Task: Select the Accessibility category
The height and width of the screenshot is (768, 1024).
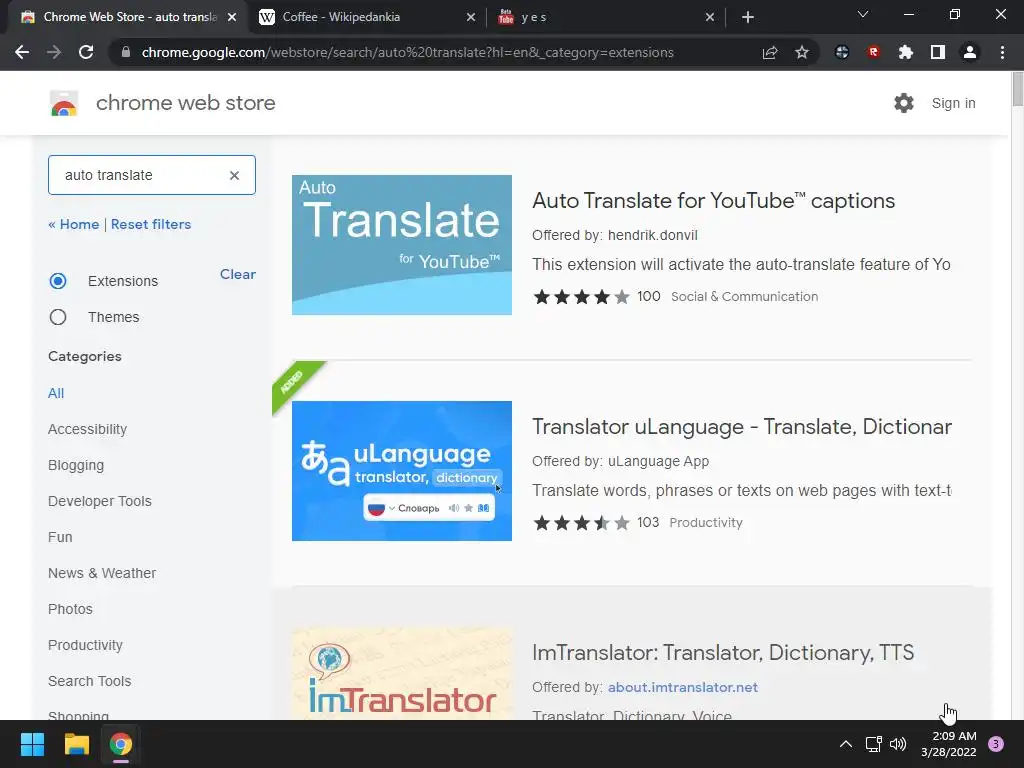Action: point(88,429)
